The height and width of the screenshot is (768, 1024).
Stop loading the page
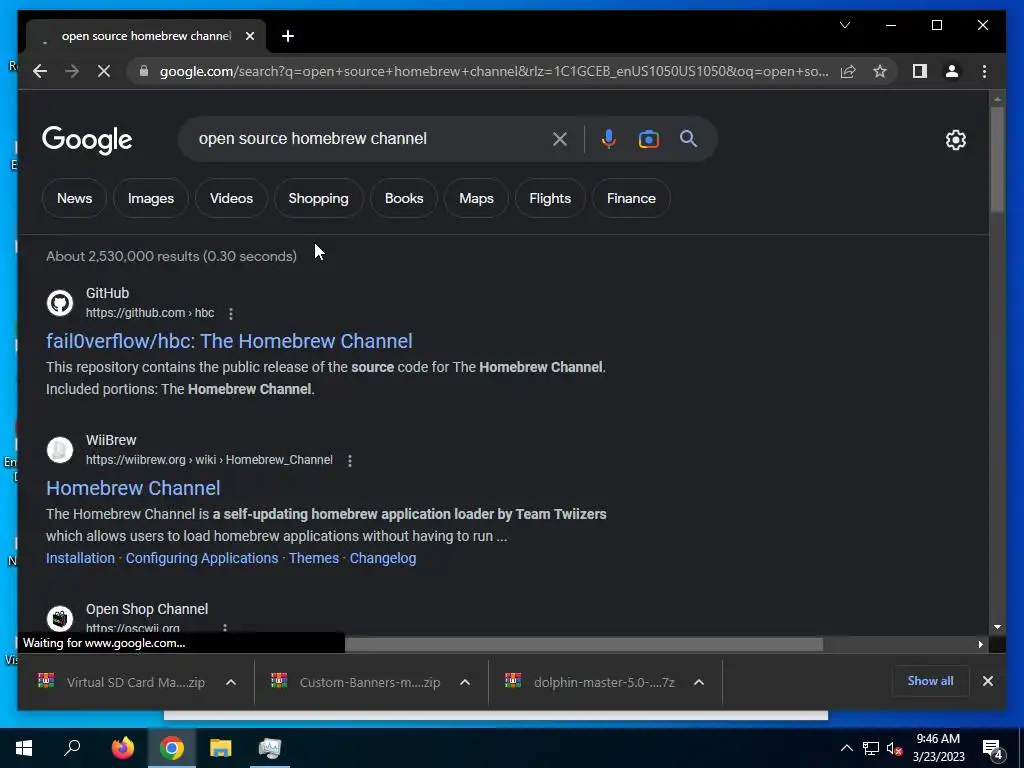click(x=104, y=71)
